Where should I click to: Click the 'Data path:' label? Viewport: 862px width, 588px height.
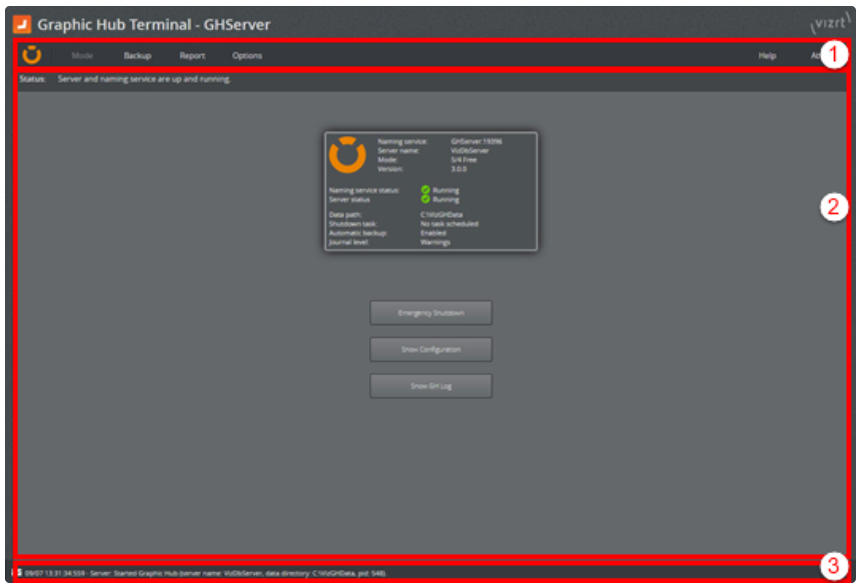(345, 215)
